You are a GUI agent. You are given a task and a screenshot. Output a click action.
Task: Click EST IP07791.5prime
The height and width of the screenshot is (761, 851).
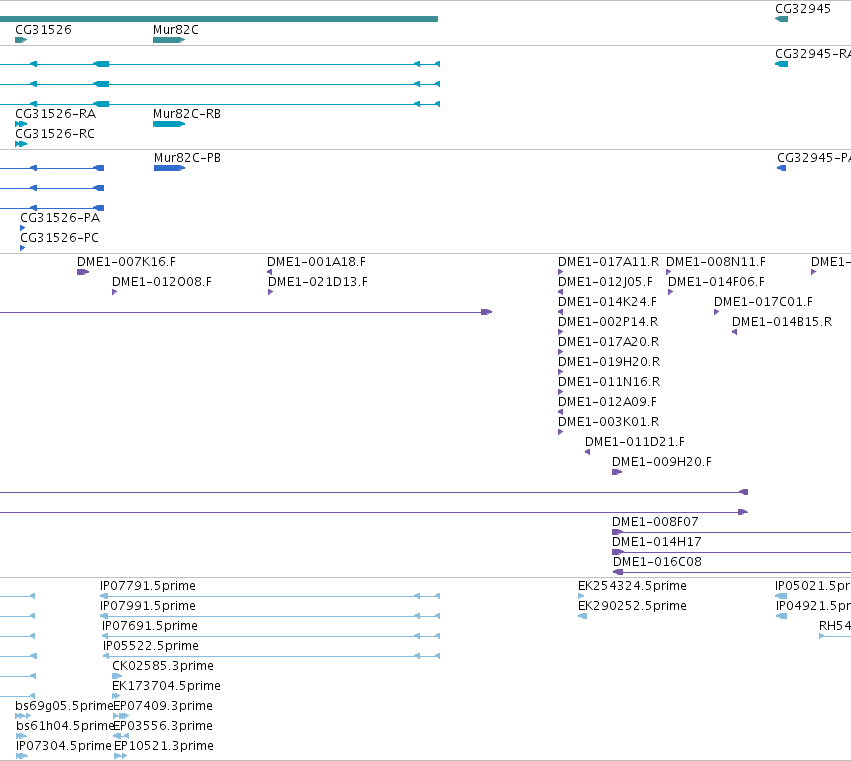pyautogui.click(x=270, y=596)
